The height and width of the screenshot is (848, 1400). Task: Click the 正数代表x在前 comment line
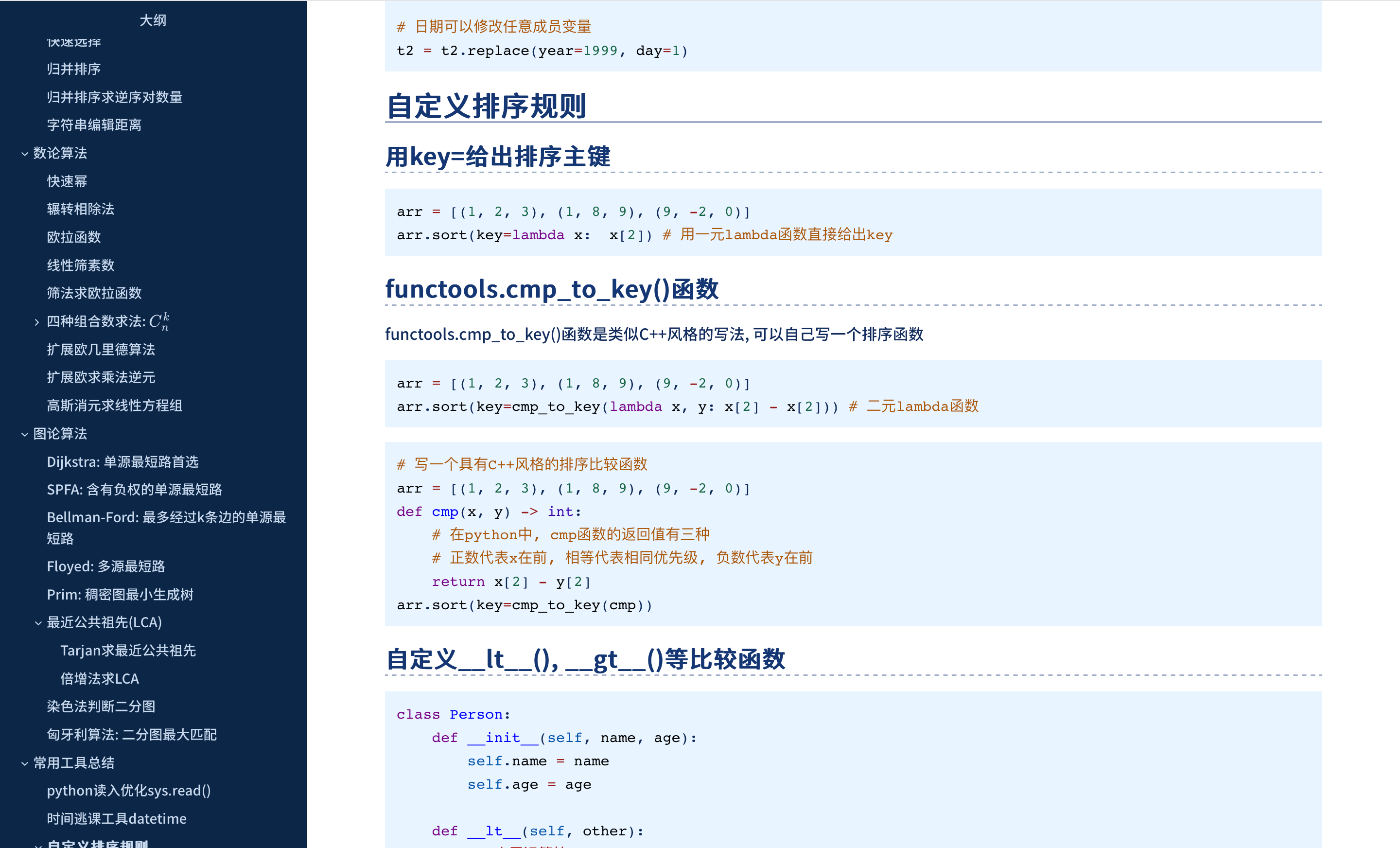click(623, 558)
